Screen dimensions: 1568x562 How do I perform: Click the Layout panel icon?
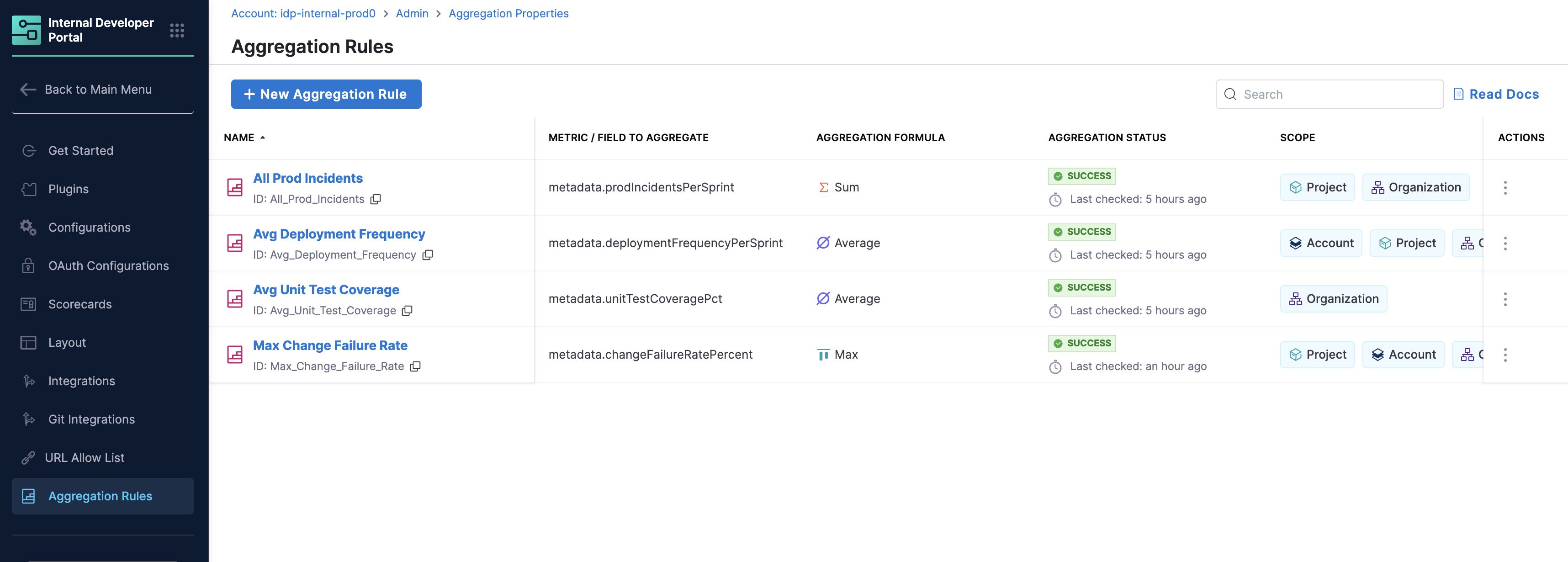tap(28, 342)
